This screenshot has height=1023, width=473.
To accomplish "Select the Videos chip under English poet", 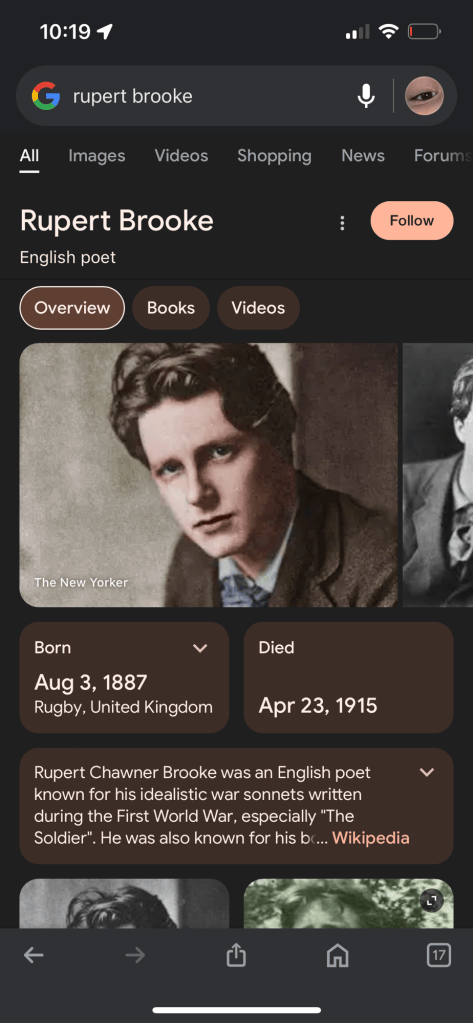I will [258, 308].
